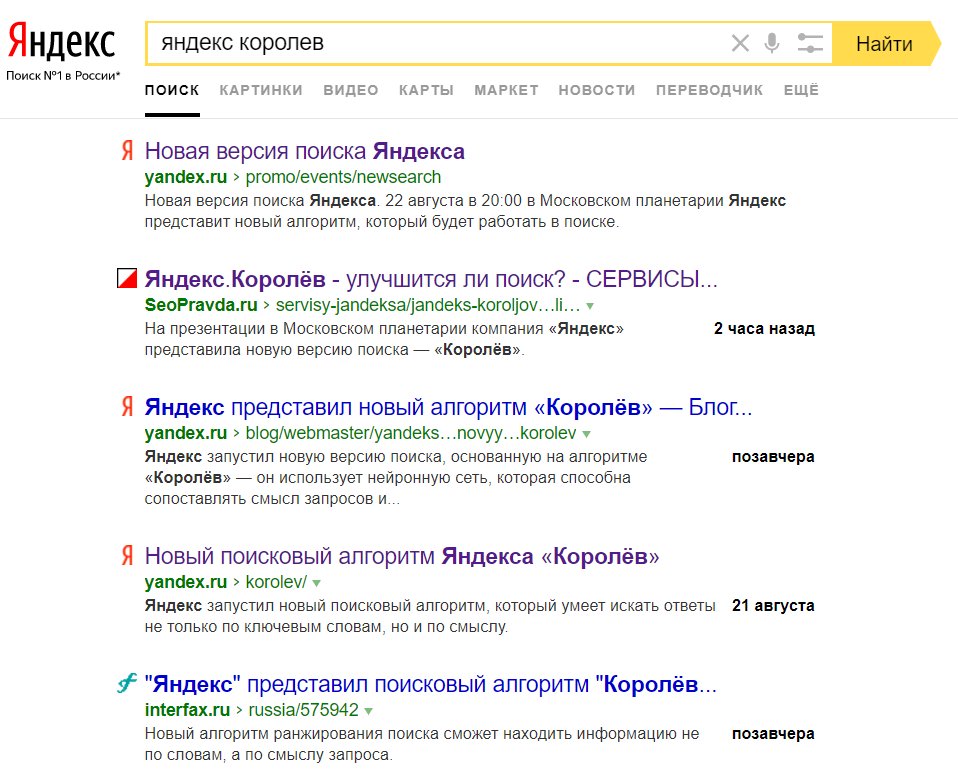Expand dropdown arrow after interfax.ru URL
Viewport: 958px width, 778px height.
click(368, 711)
